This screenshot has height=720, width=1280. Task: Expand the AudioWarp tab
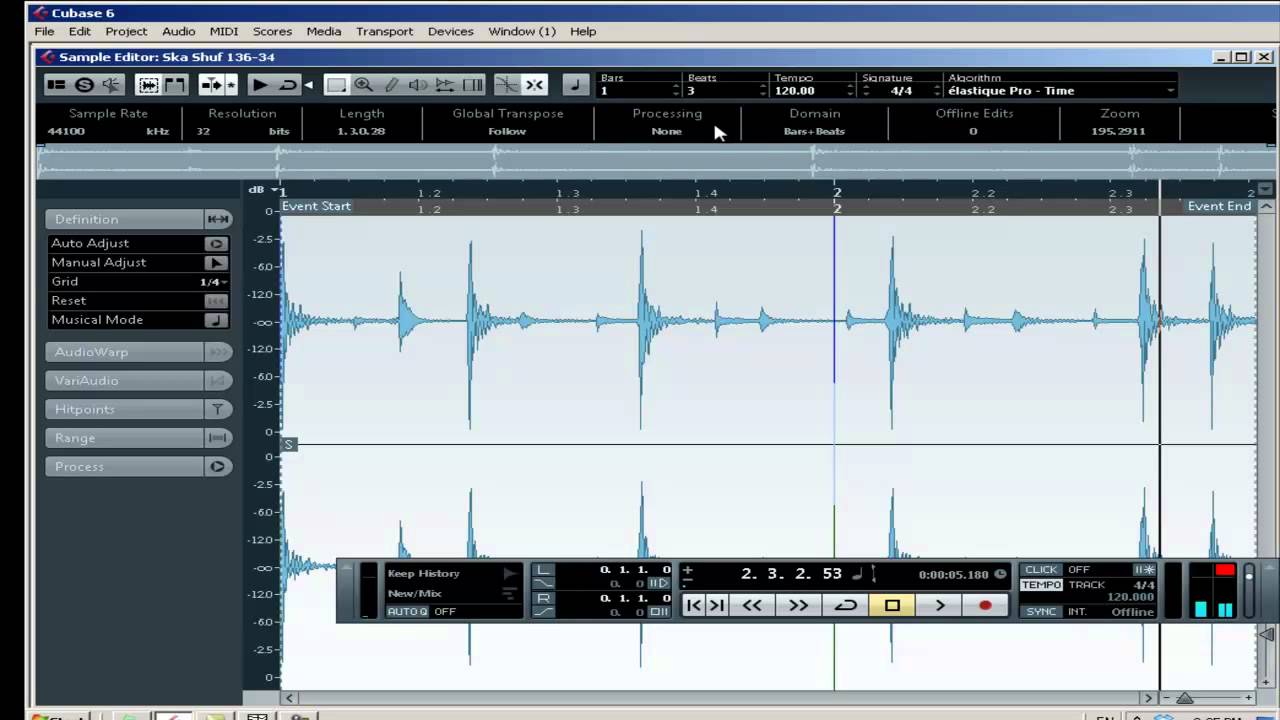coord(138,352)
